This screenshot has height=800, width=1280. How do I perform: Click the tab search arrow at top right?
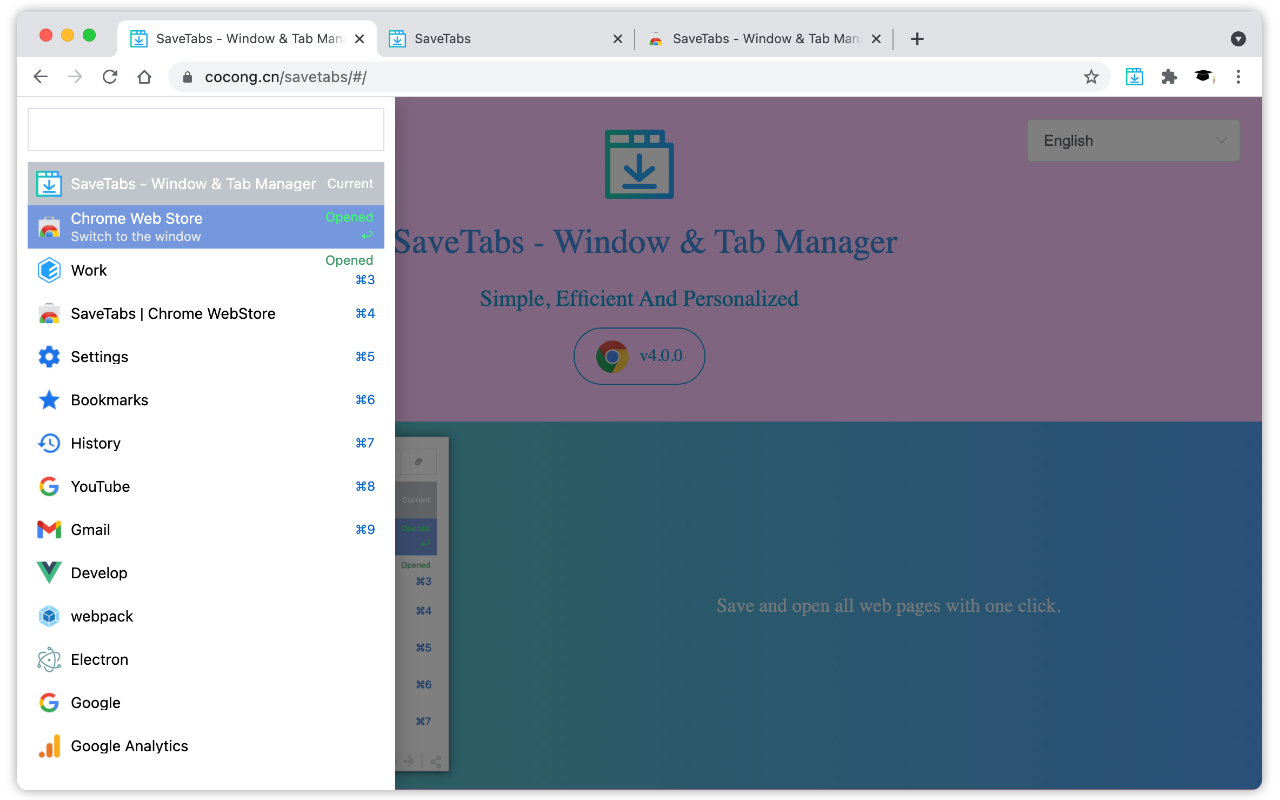pyautogui.click(x=1238, y=39)
